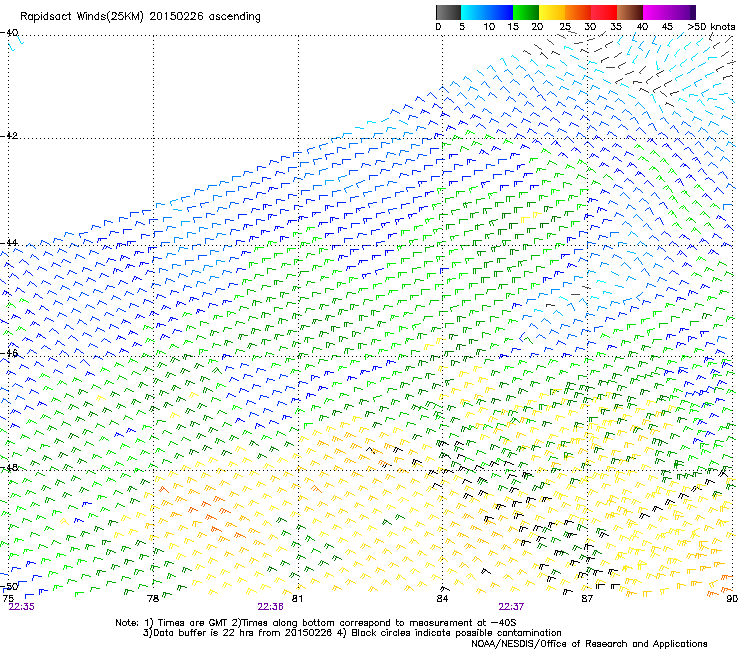The width and height of the screenshot is (740, 650).
Task: Select the blue 10-15 knots legend swatch
Action: (500, 12)
